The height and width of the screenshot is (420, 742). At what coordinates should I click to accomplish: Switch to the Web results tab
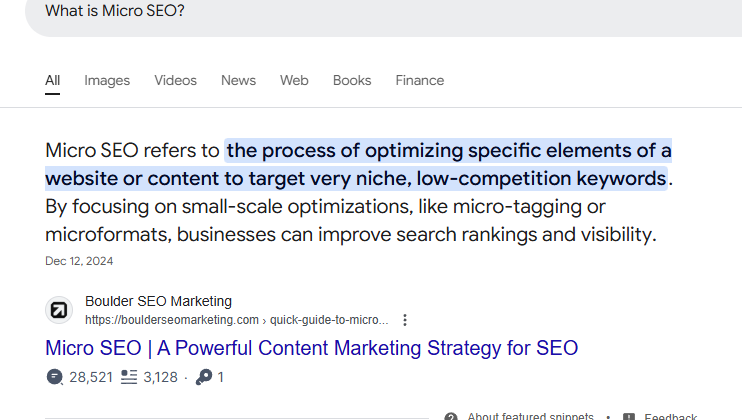[x=294, y=80]
